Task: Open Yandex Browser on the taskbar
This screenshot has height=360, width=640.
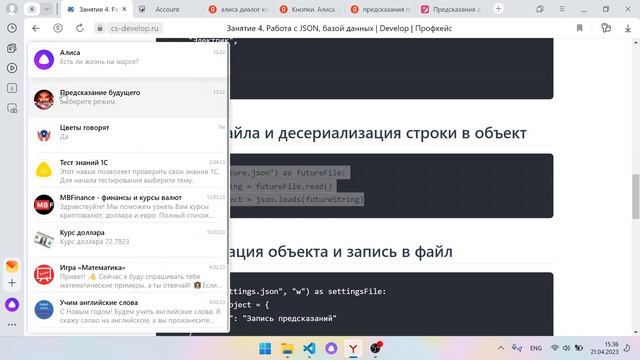Action: tap(353, 349)
